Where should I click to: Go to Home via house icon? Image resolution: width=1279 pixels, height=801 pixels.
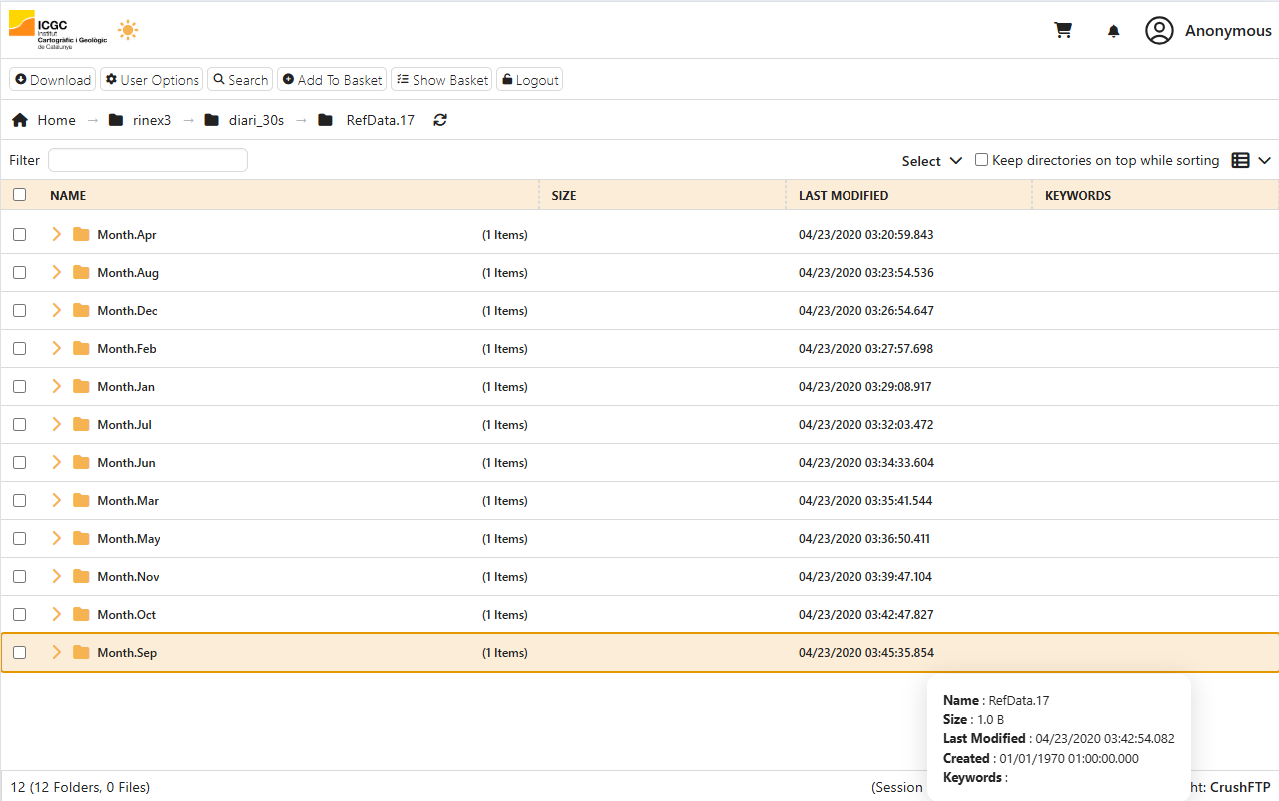tap(20, 120)
